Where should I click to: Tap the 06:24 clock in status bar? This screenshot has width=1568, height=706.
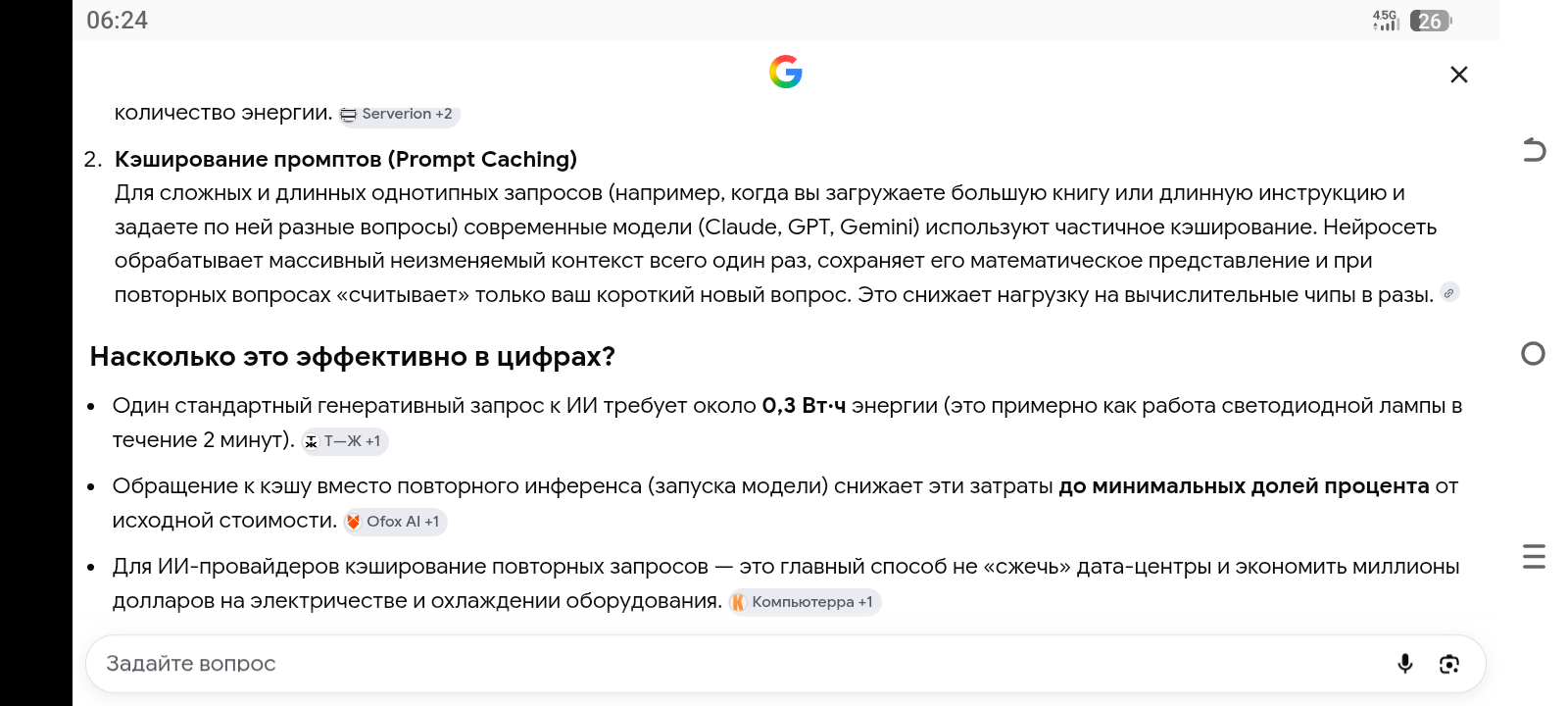(x=118, y=21)
